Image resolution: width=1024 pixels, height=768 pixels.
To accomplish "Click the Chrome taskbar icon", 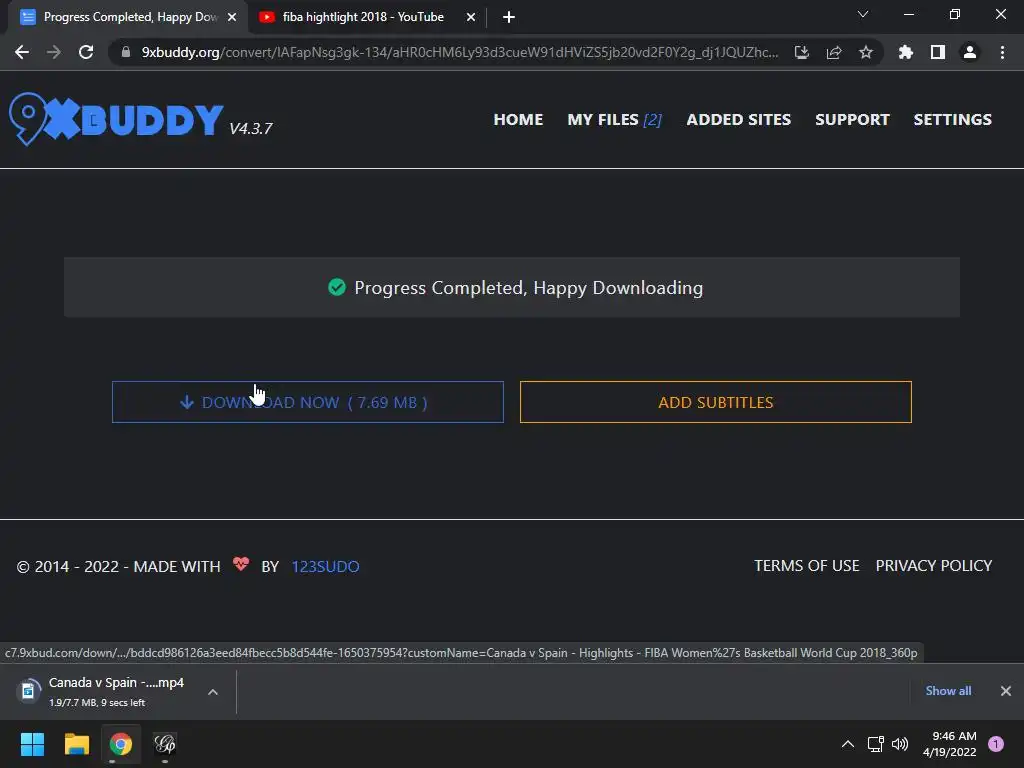I will 121,744.
